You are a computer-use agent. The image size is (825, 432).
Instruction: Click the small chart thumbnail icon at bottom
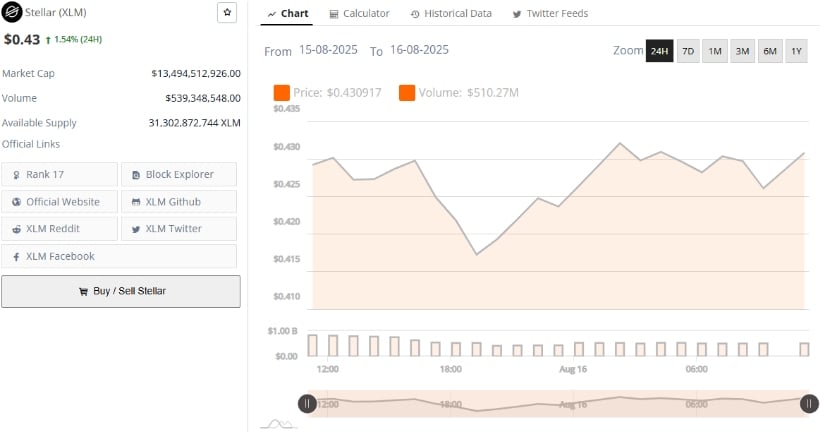279,424
